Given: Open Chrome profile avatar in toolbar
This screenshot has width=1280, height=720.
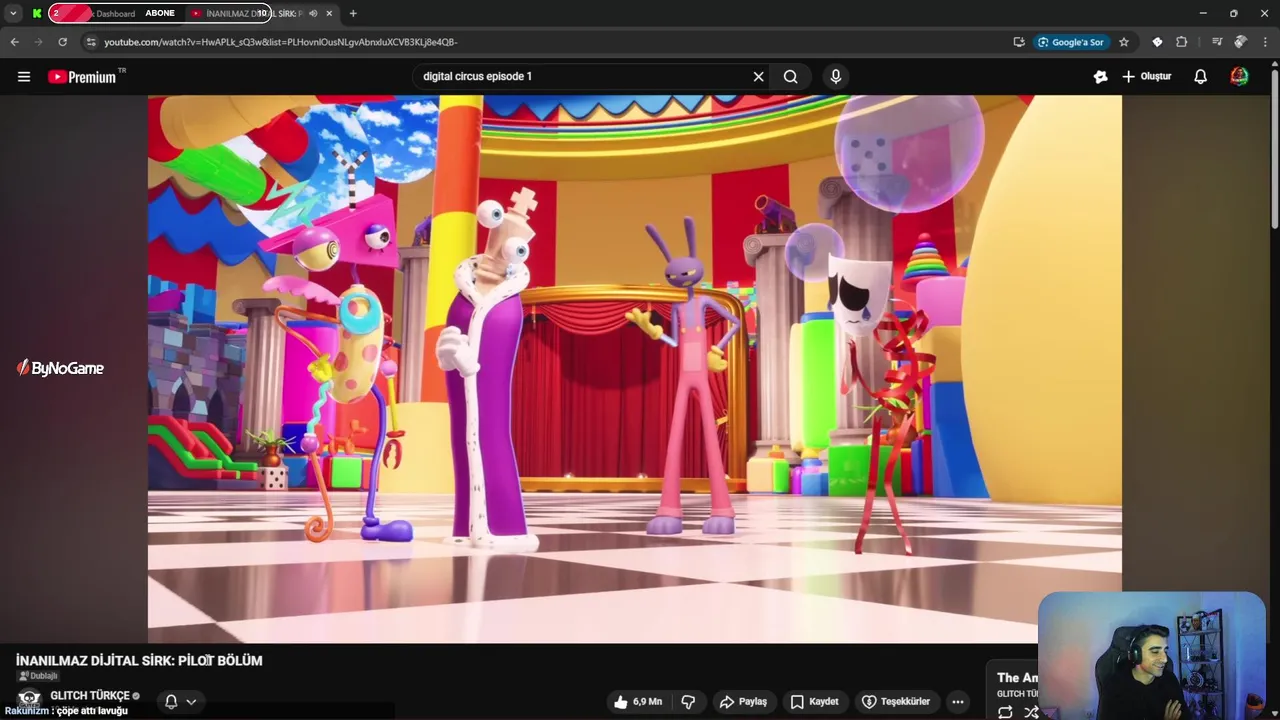Looking at the screenshot, I should [1240, 42].
